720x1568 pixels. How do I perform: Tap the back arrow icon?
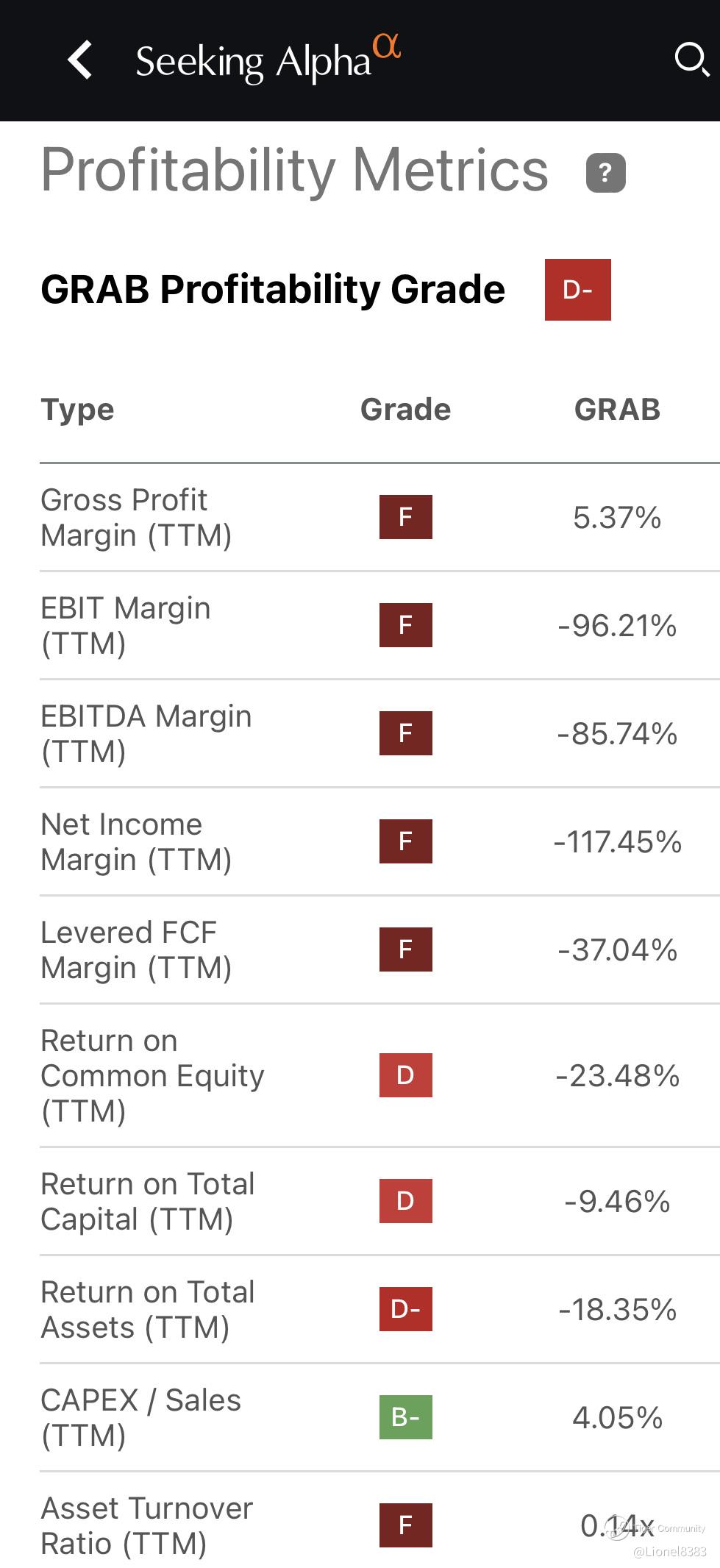(79, 60)
